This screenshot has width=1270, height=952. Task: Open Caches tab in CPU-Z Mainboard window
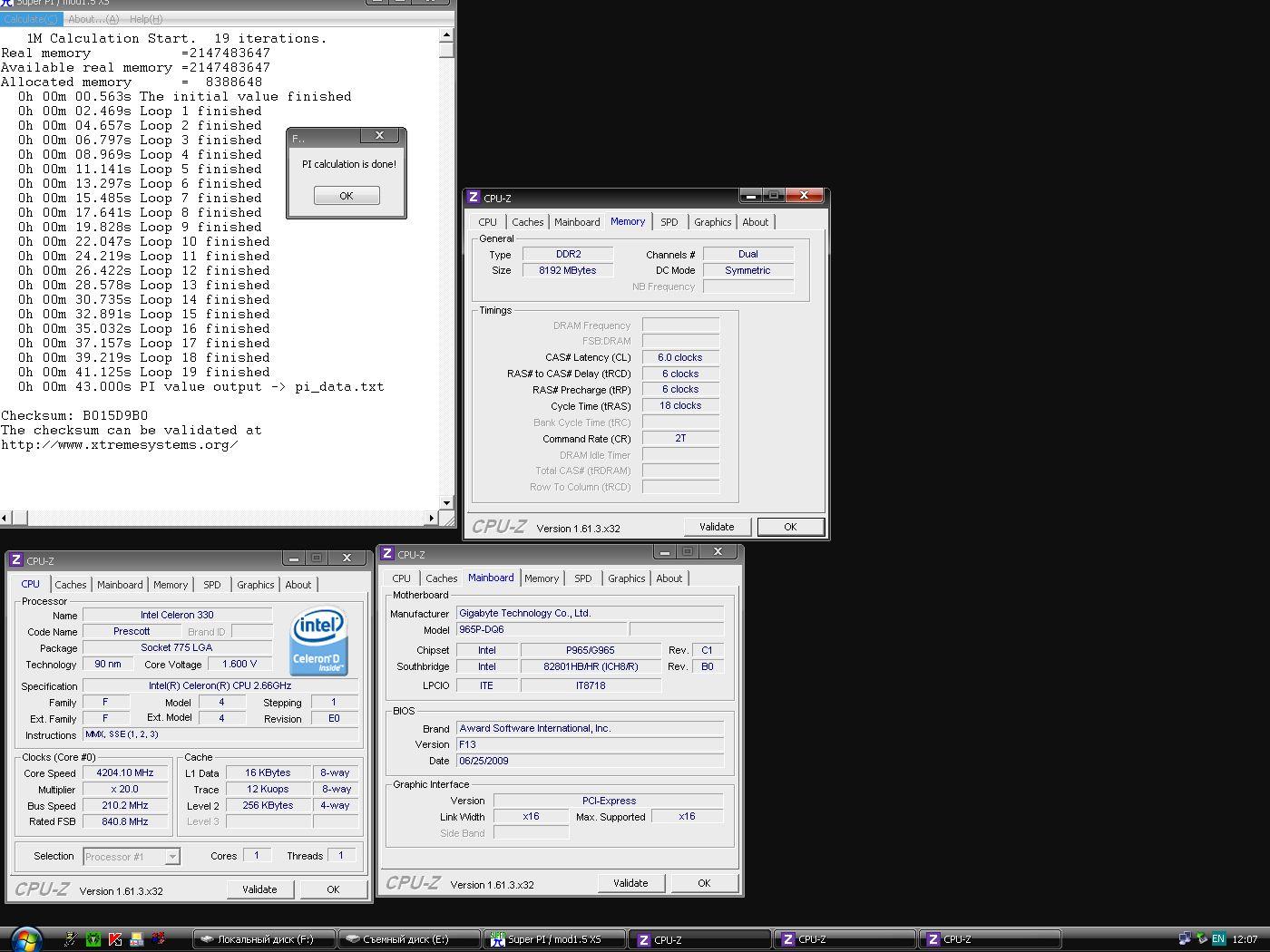442,578
